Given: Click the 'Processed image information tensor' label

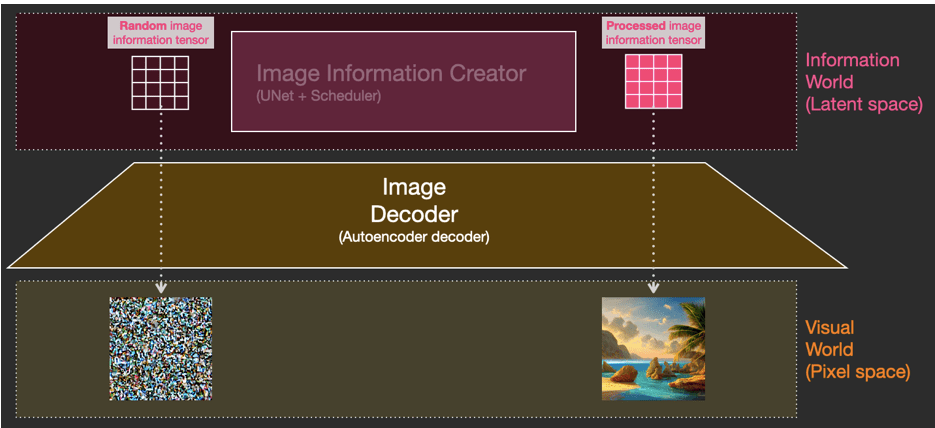Looking at the screenshot, I should (653, 33).
